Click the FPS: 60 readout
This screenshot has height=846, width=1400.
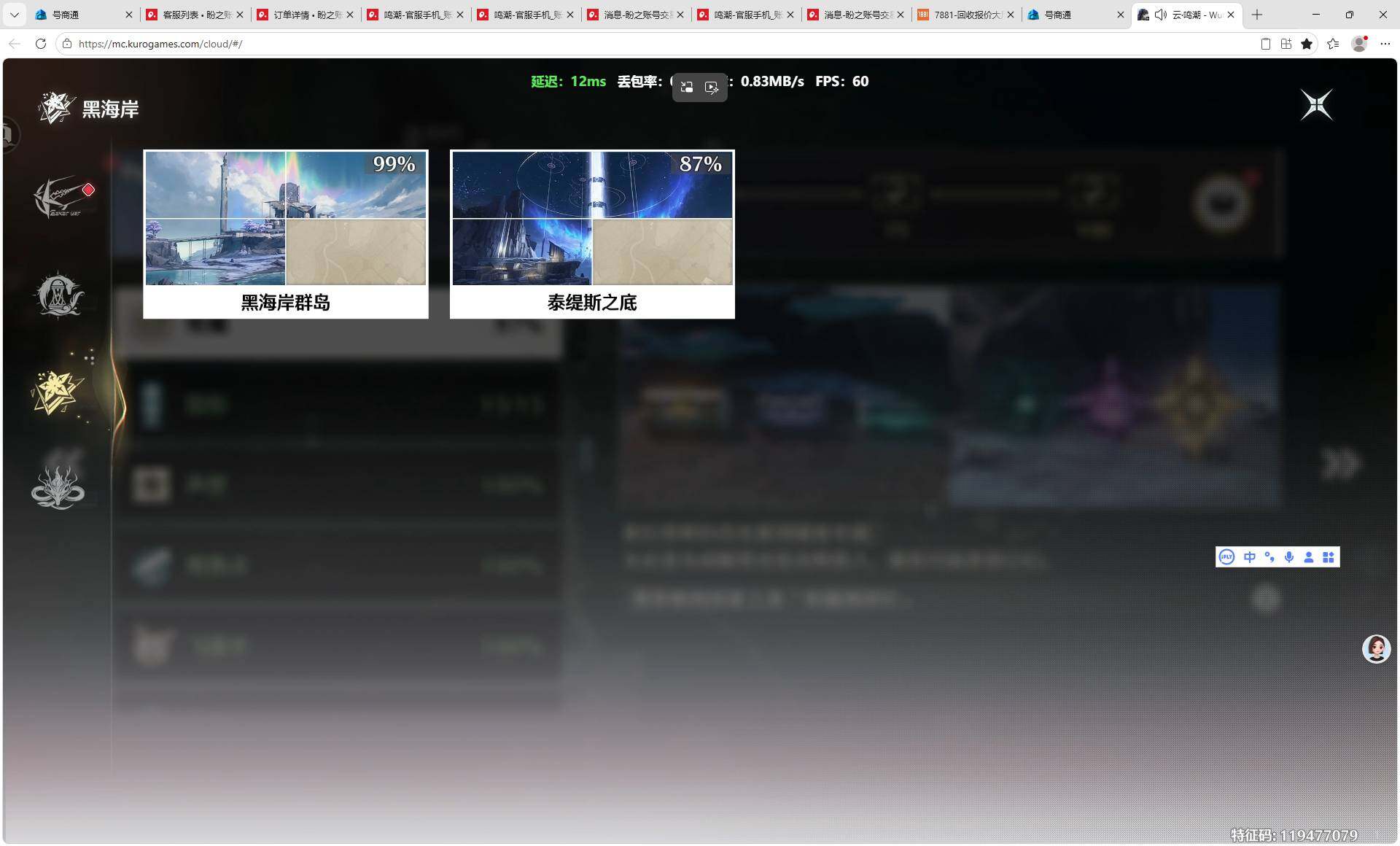point(842,82)
